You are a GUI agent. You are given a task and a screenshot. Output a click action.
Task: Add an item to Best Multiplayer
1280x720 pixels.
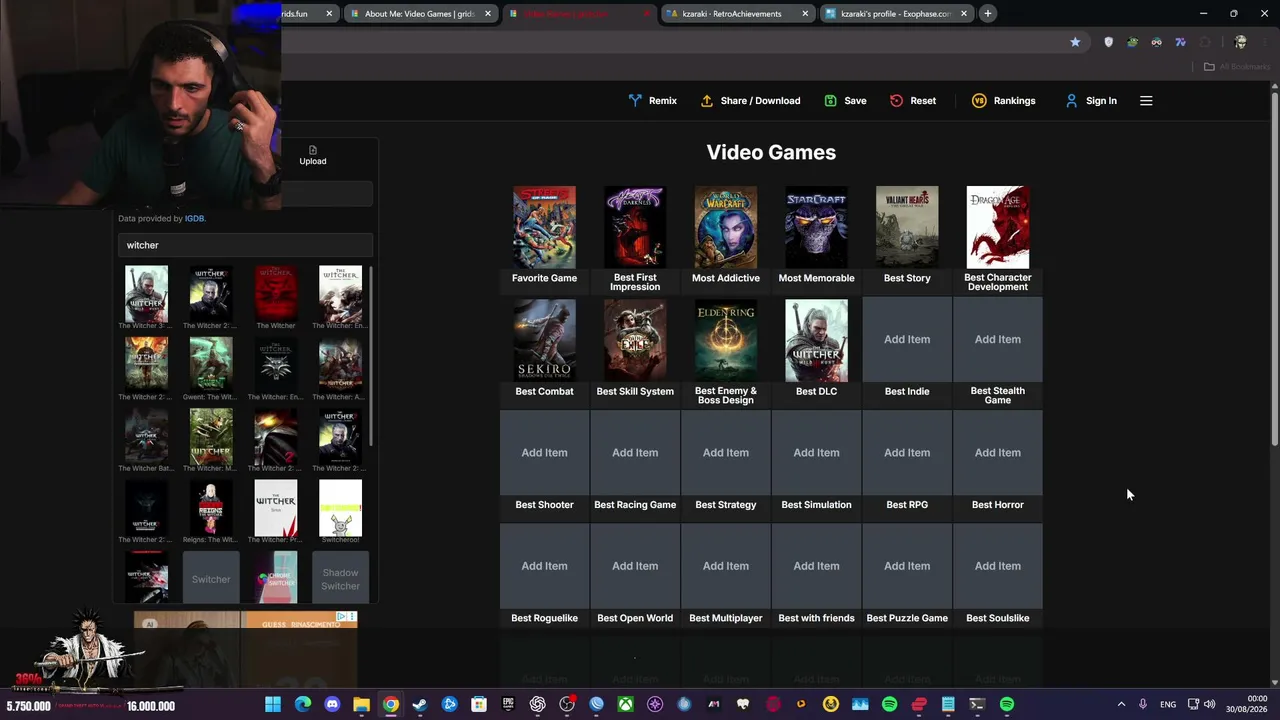(726, 566)
